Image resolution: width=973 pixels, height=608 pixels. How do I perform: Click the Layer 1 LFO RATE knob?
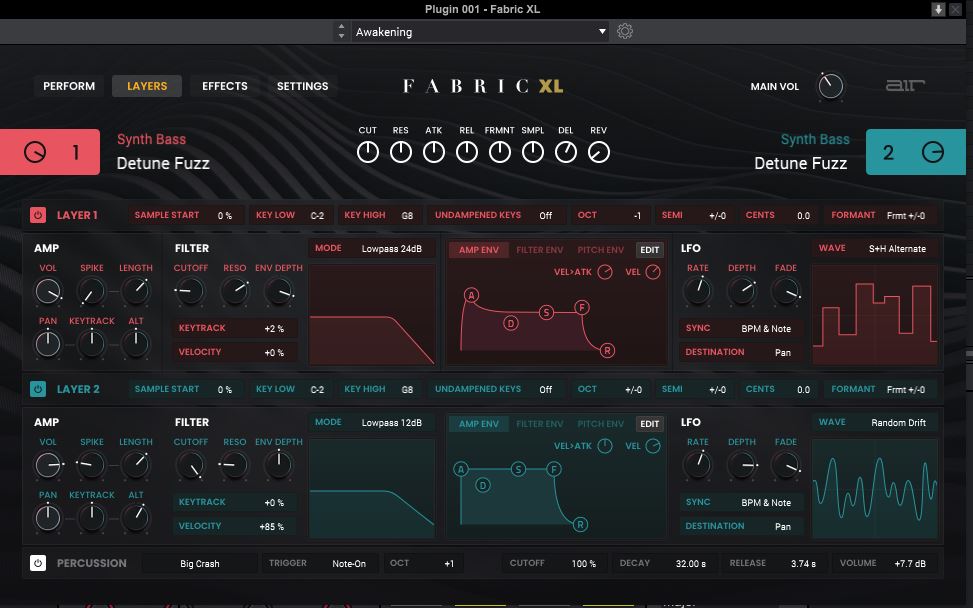(x=697, y=291)
